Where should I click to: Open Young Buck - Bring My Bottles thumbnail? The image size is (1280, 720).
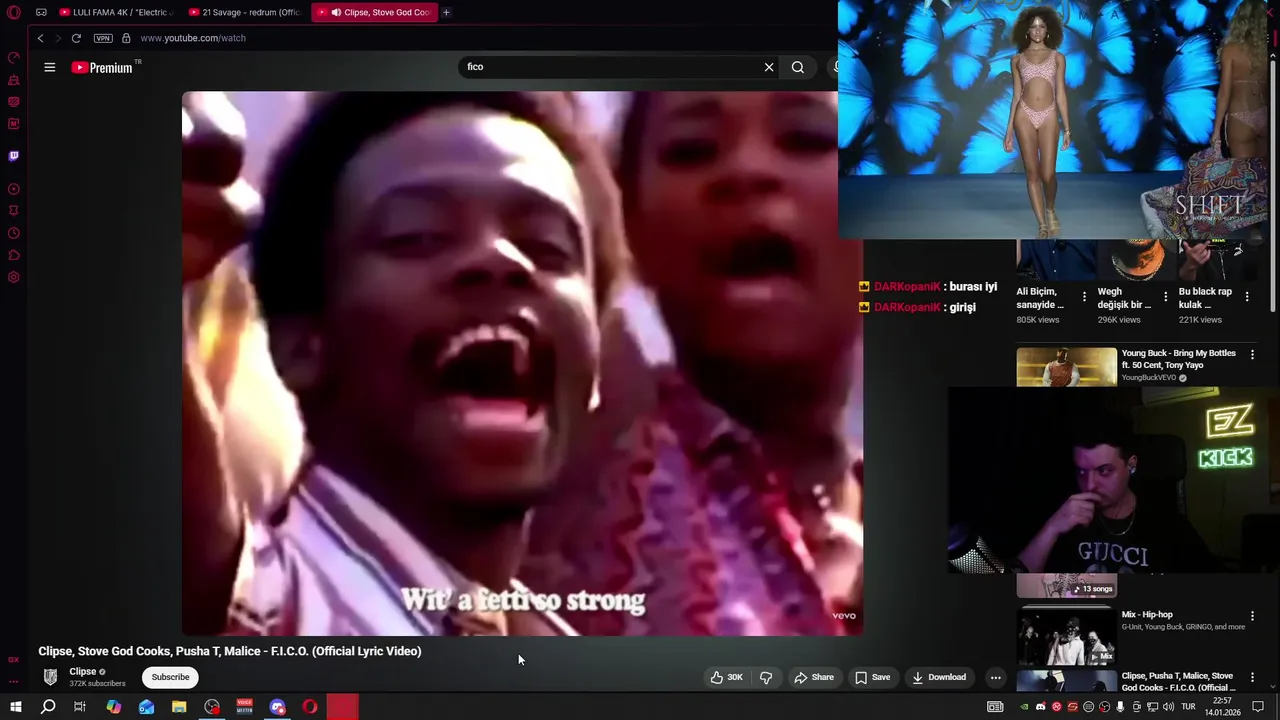(1066, 367)
